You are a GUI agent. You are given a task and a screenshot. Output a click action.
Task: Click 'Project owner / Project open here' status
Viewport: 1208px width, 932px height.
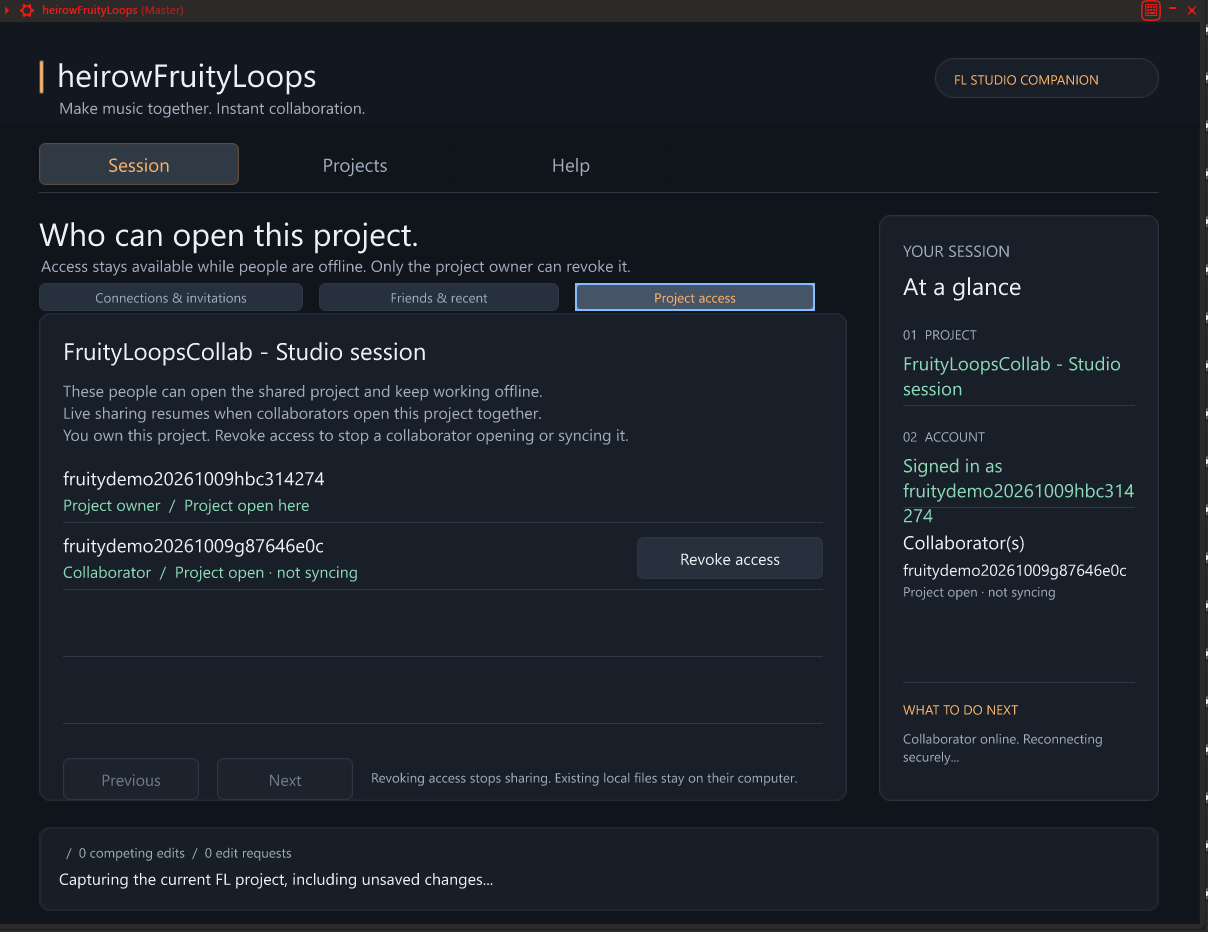(x=186, y=505)
